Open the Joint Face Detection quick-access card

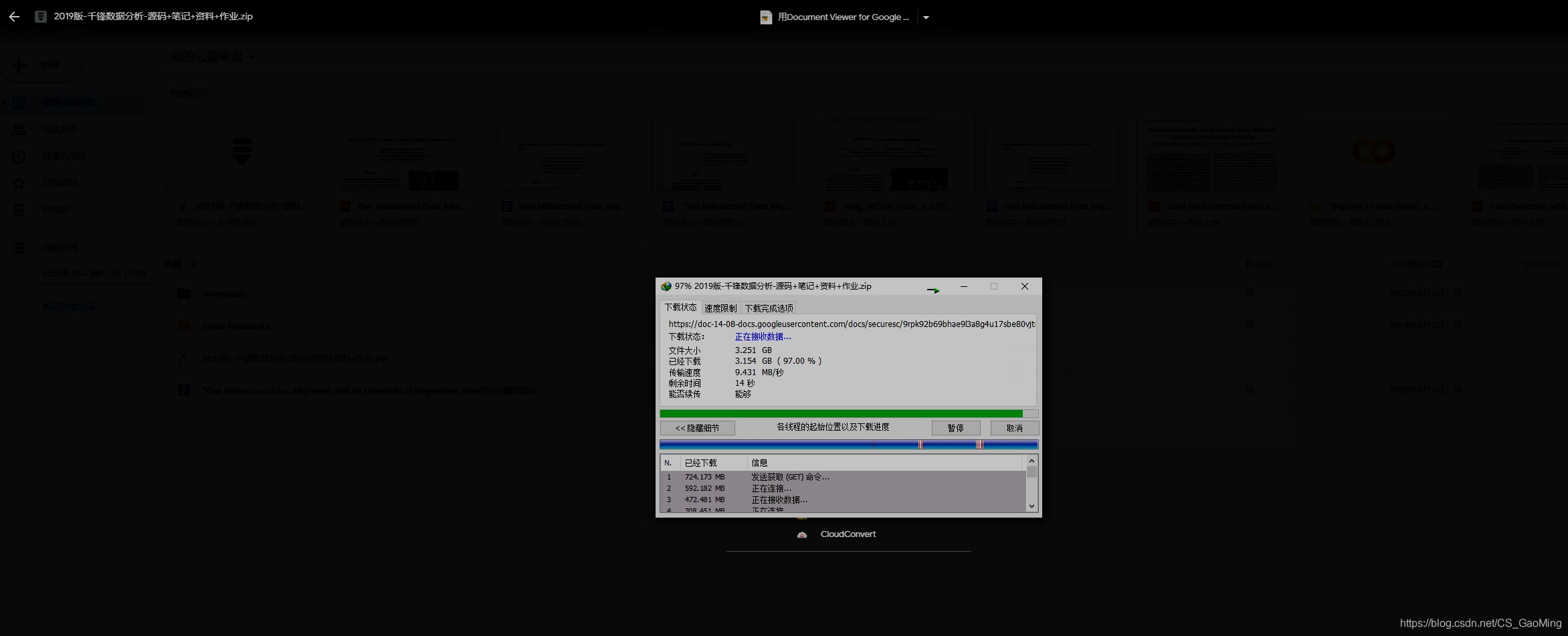(x=1212, y=175)
